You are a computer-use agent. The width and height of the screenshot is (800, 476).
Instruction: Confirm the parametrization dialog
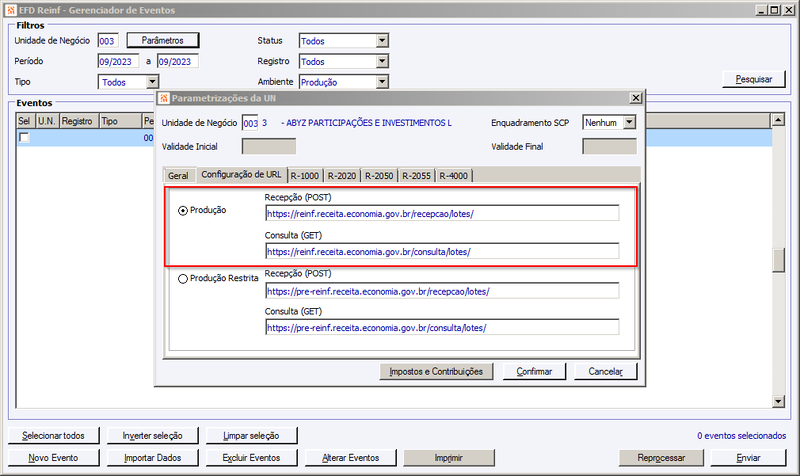coord(534,371)
